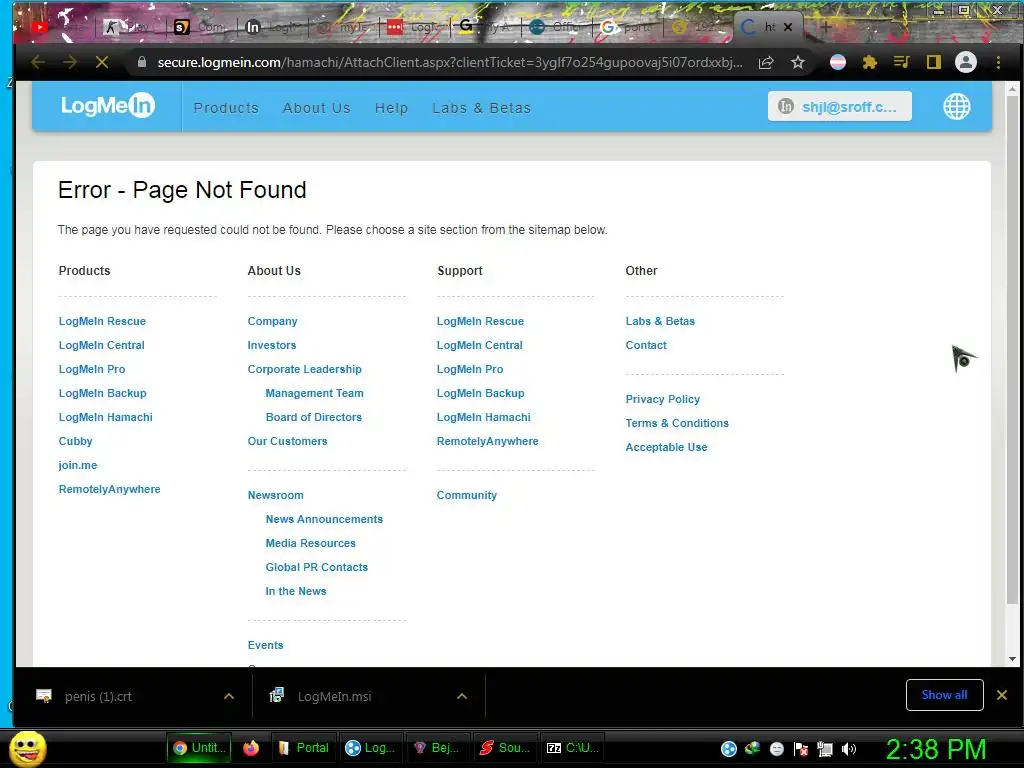Click the 2:38 PM taskbar clock
This screenshot has width=1024, height=768.
coord(936,749)
